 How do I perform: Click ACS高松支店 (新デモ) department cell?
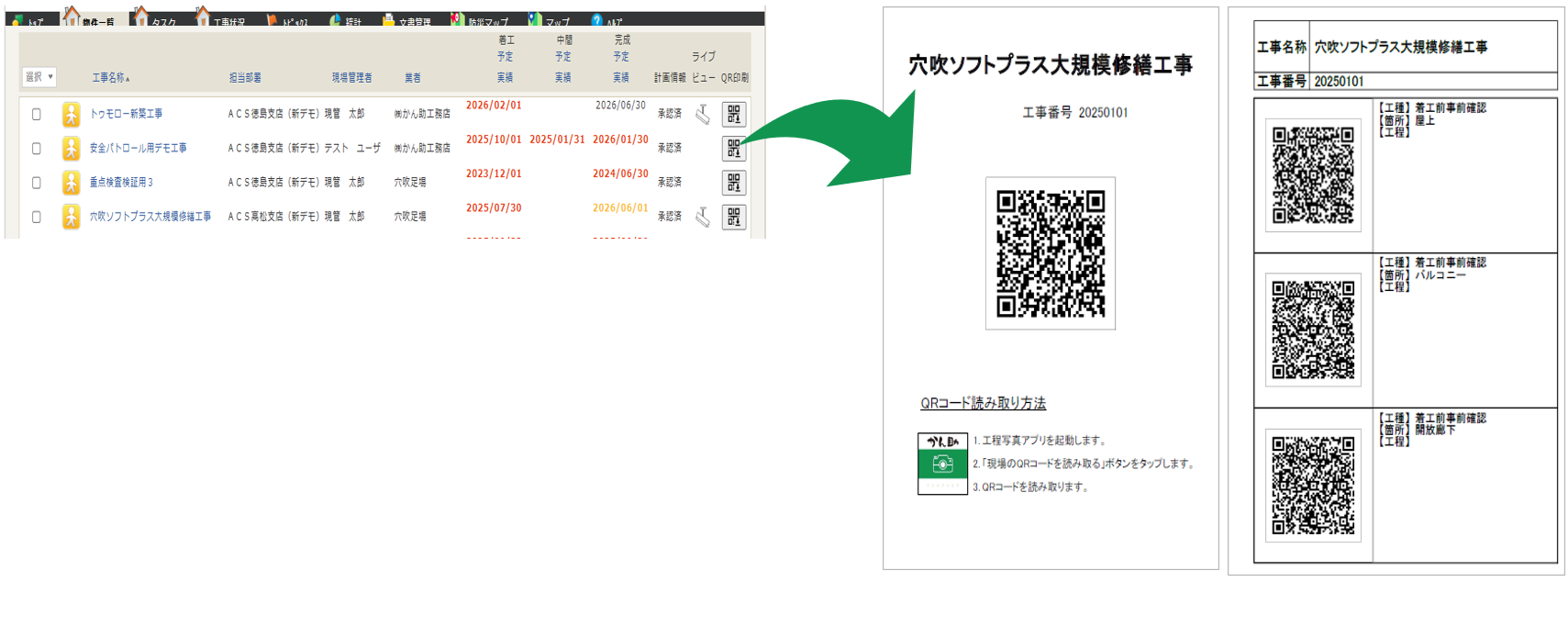point(272,217)
